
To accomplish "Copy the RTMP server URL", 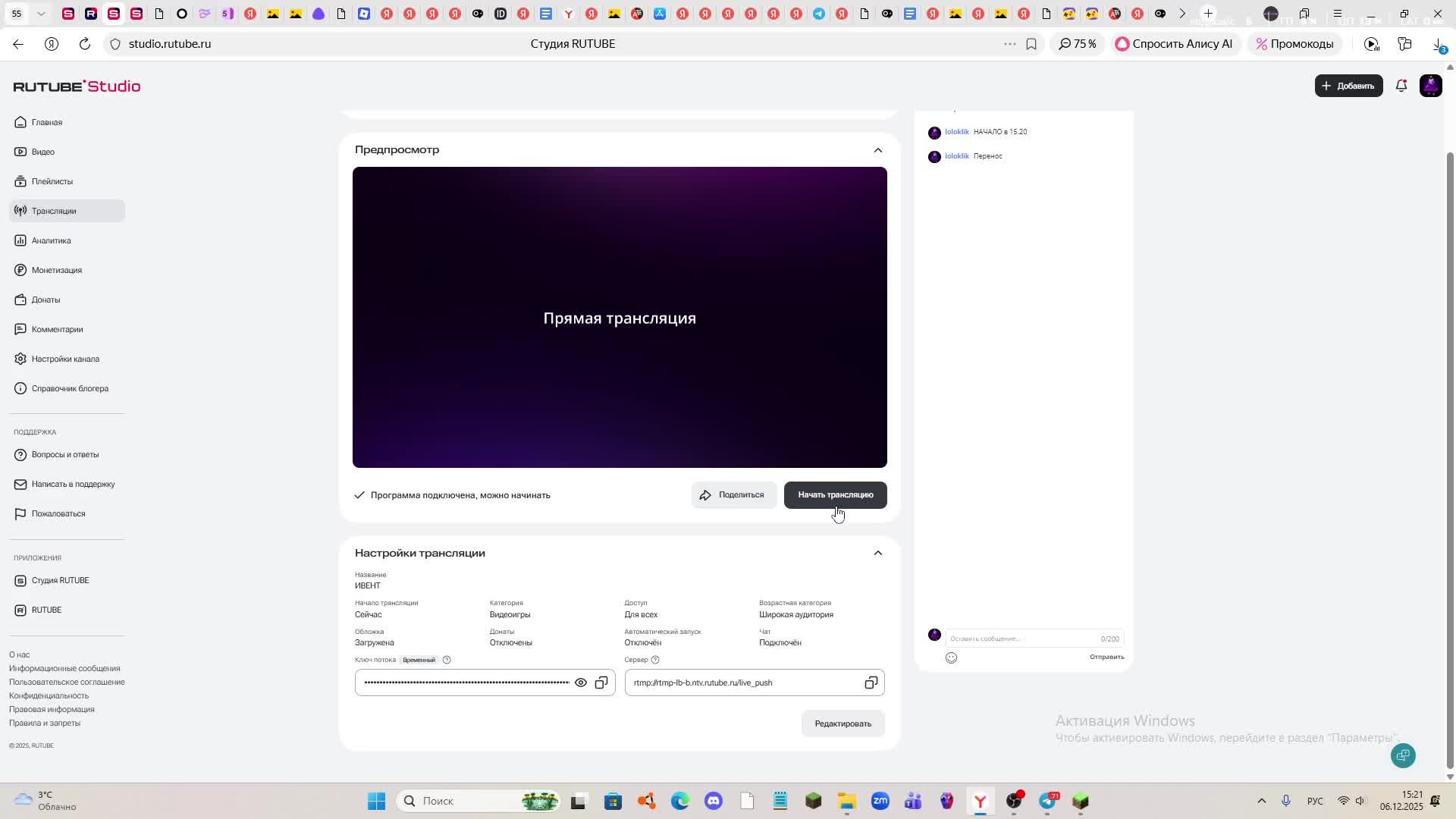I will (871, 682).
